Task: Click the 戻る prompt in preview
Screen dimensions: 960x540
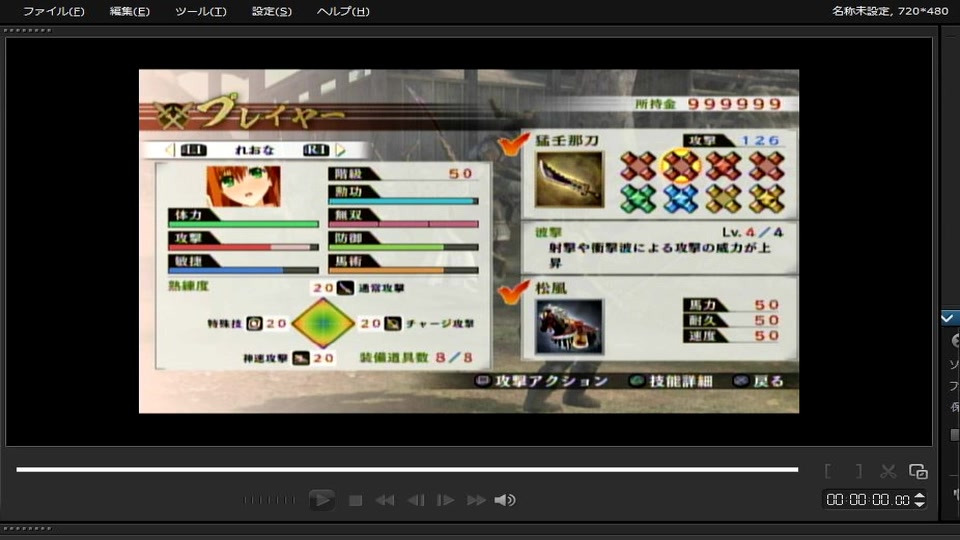Action: pos(759,381)
